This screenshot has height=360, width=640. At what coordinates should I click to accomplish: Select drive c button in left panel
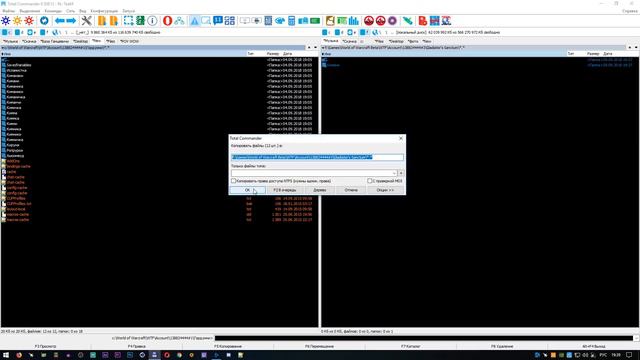pyautogui.click(x=7, y=32)
